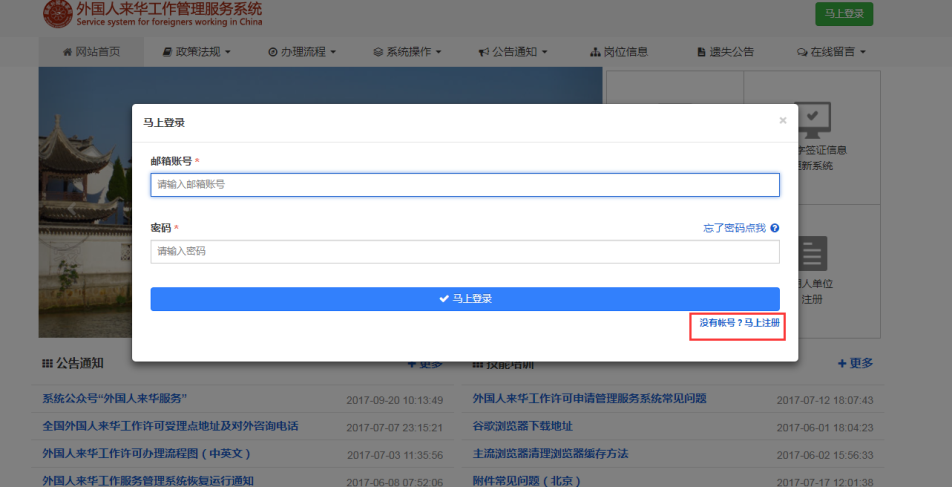
Task: Click the 没有帐号？马上注册 link
Action: tap(738, 323)
